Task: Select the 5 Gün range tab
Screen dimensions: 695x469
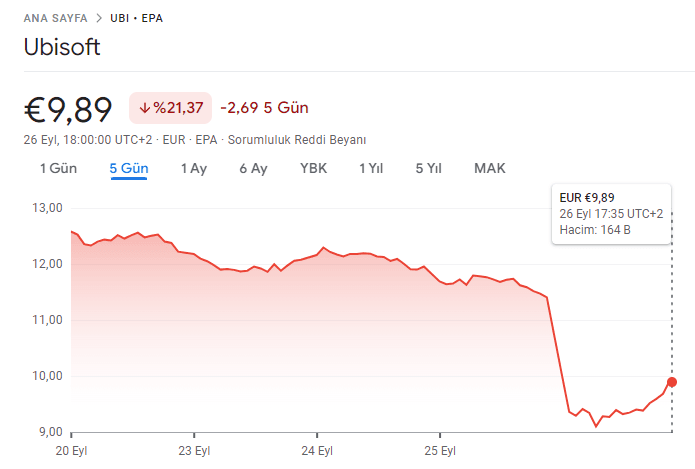Action: (129, 168)
